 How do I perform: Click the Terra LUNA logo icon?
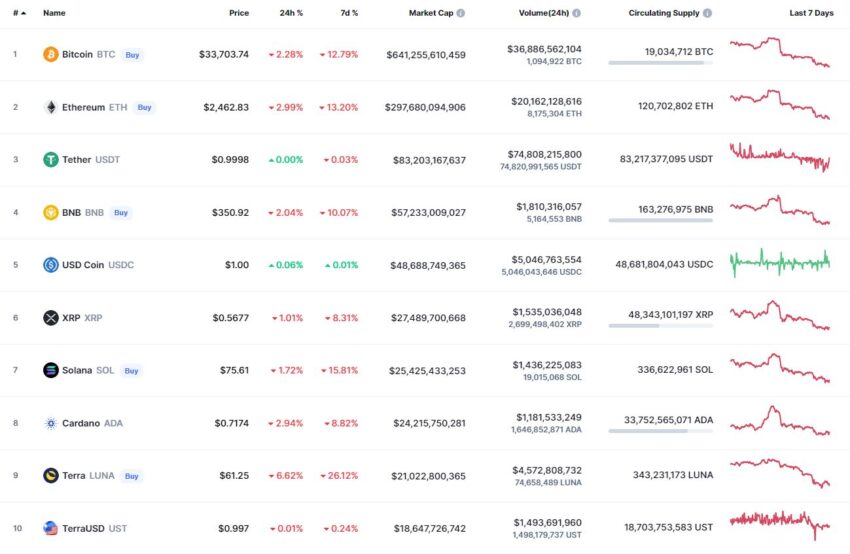click(50, 475)
